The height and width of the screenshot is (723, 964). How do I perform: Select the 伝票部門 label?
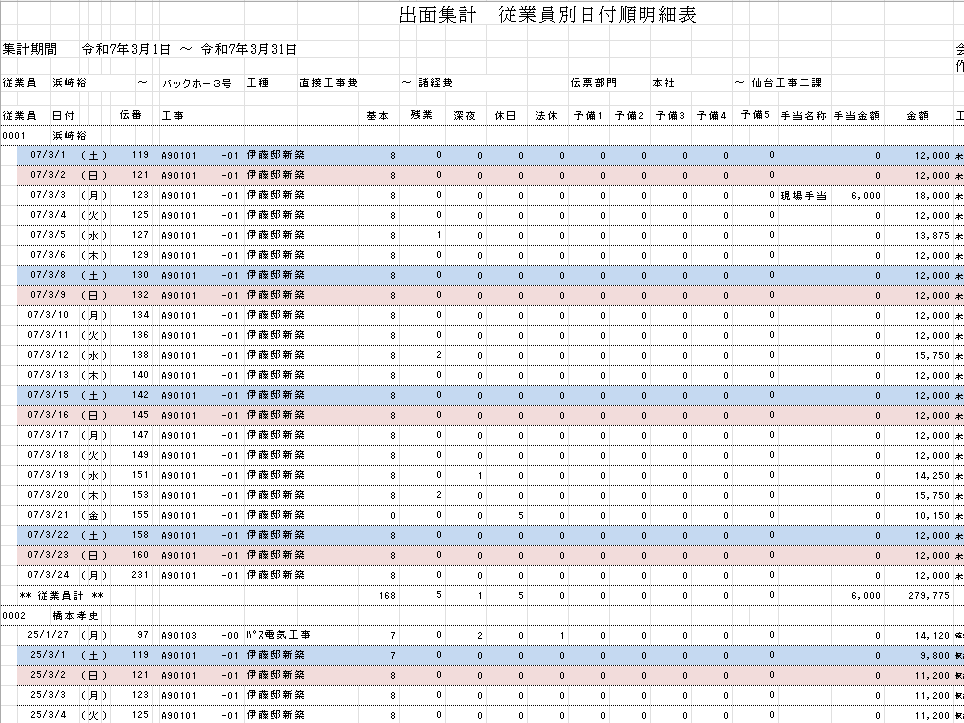[593, 83]
